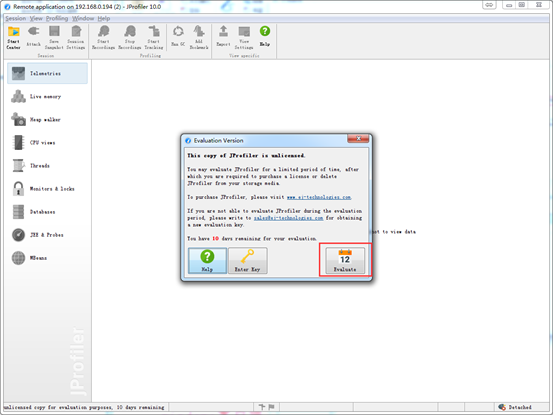Switch to CPU views in sidebar
Screen dimensions: 553x415
[x=47, y=142]
